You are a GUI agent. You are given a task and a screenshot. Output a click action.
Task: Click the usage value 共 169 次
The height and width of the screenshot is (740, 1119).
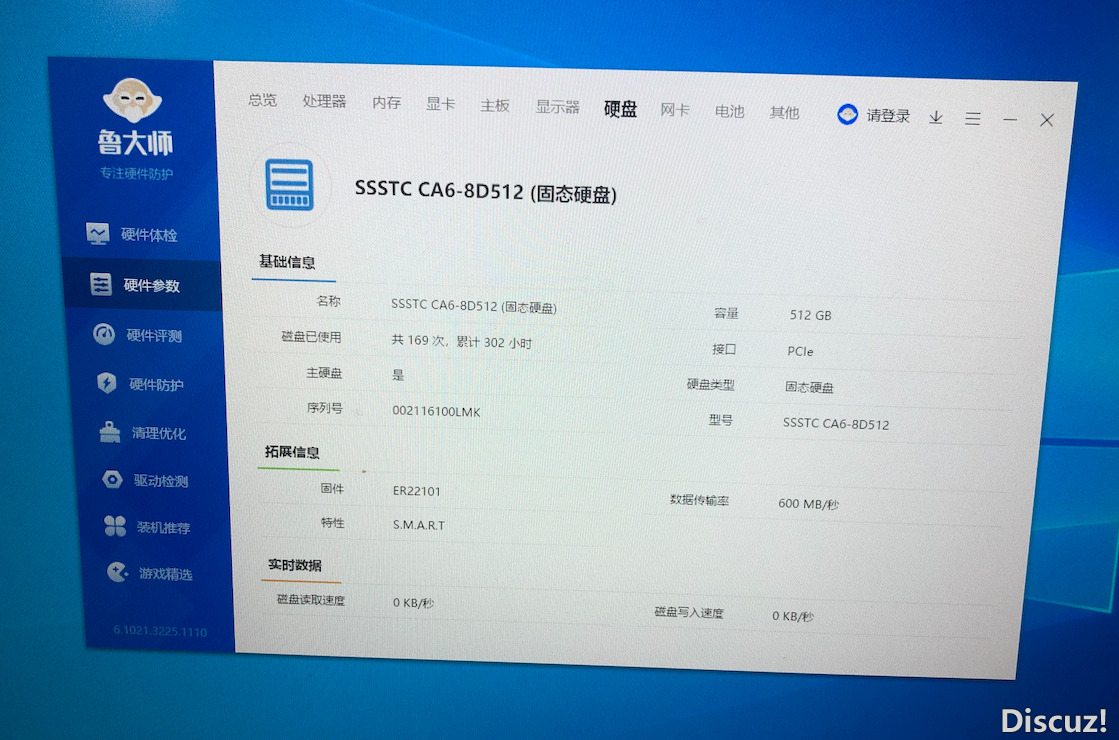coord(420,340)
